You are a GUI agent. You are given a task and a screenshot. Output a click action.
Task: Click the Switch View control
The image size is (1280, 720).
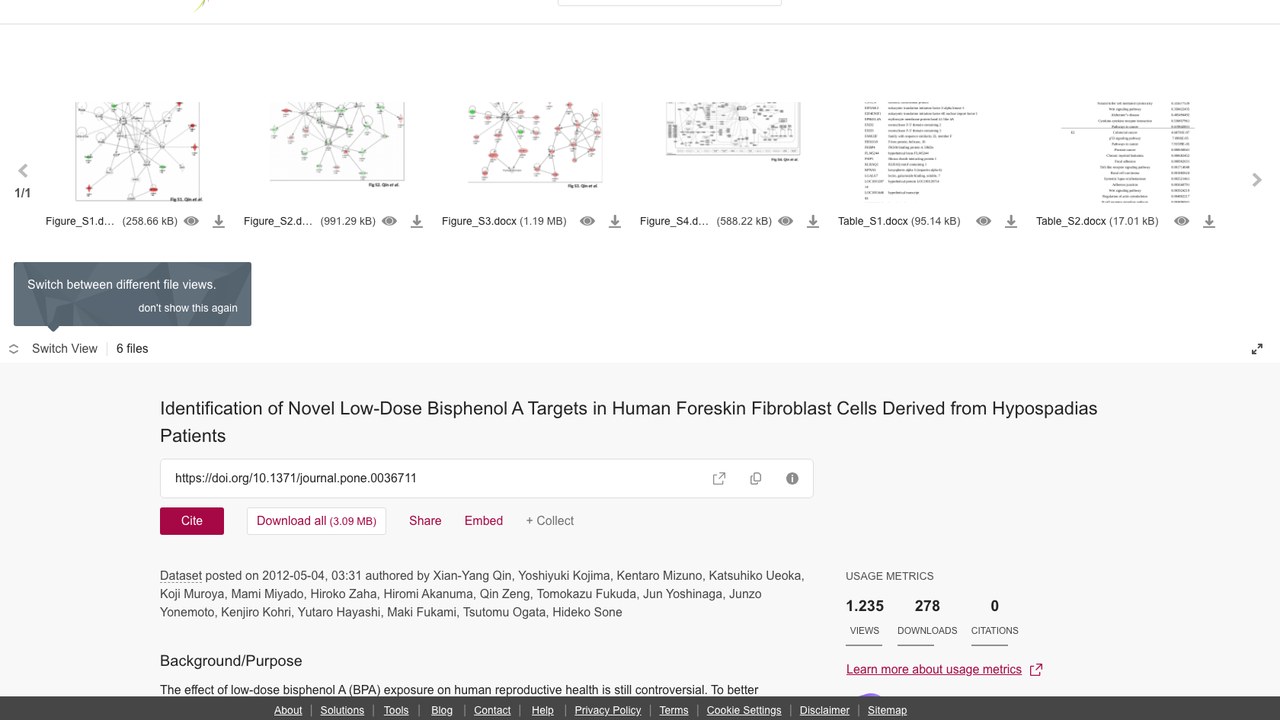pos(54,349)
